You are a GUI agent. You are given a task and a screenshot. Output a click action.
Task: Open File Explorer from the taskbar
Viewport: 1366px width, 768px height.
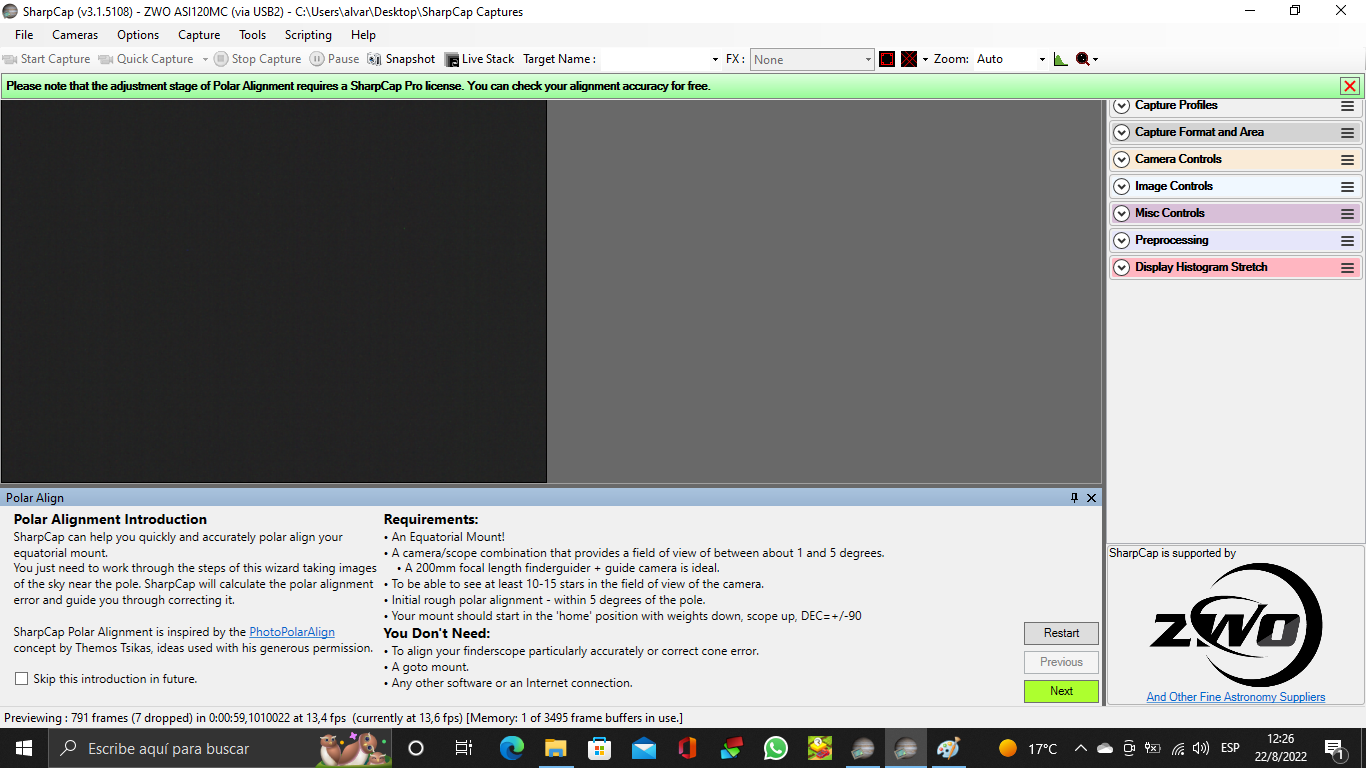556,748
